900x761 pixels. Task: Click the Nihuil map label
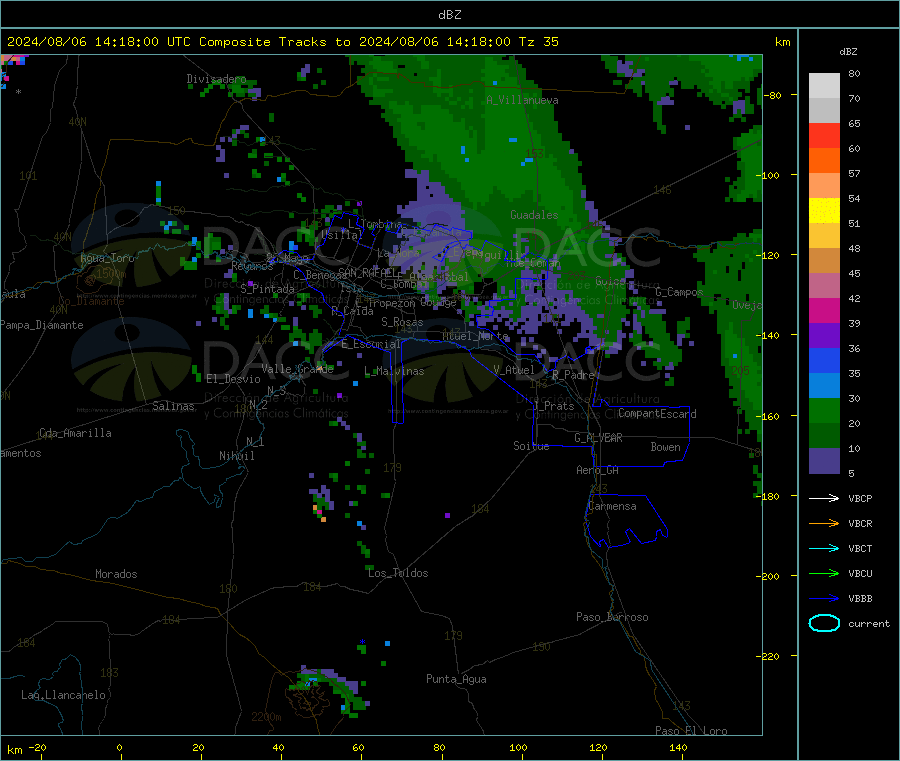[x=236, y=456]
